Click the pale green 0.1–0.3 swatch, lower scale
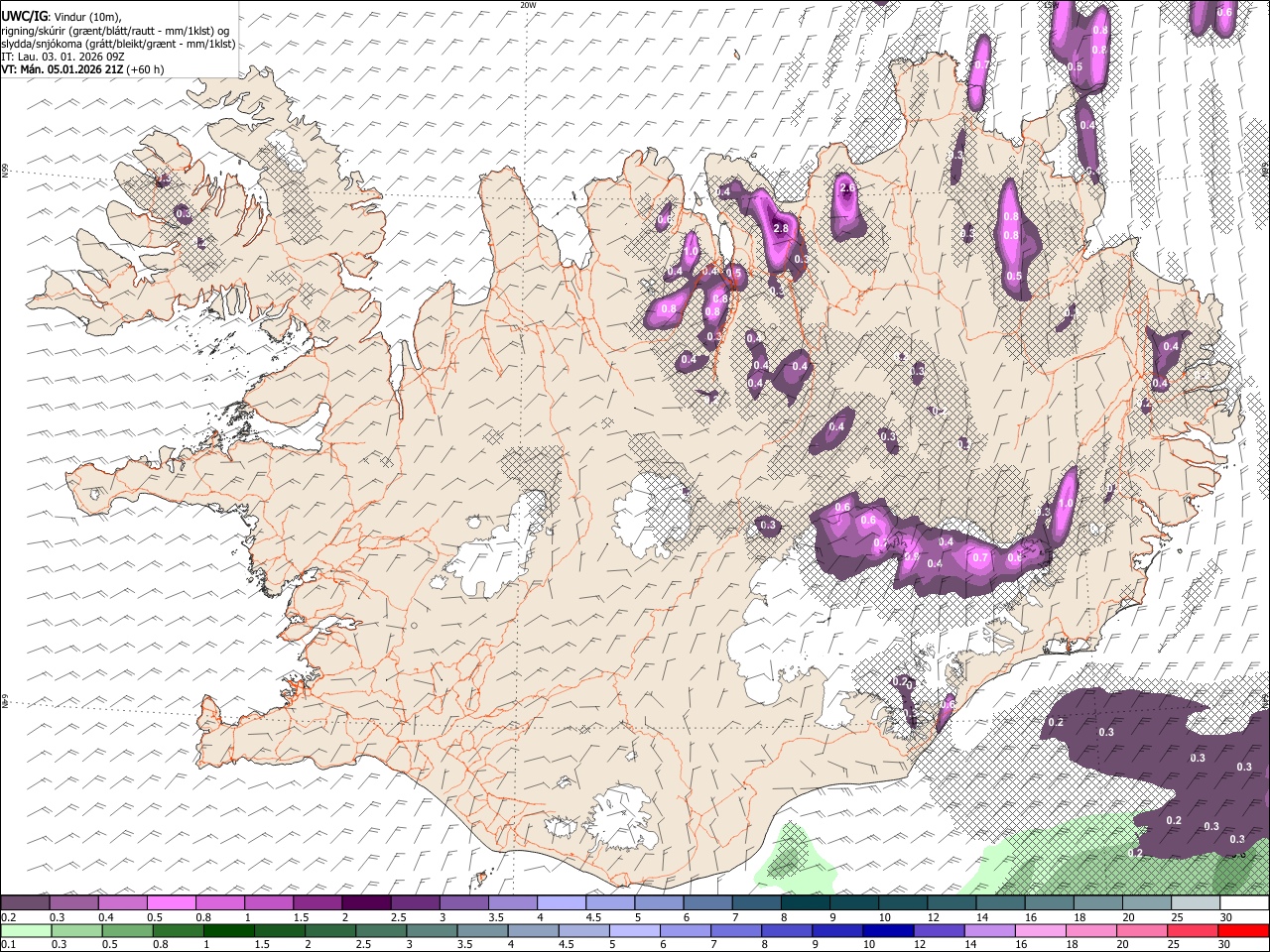This screenshot has width=1270, height=952. click(x=26, y=930)
